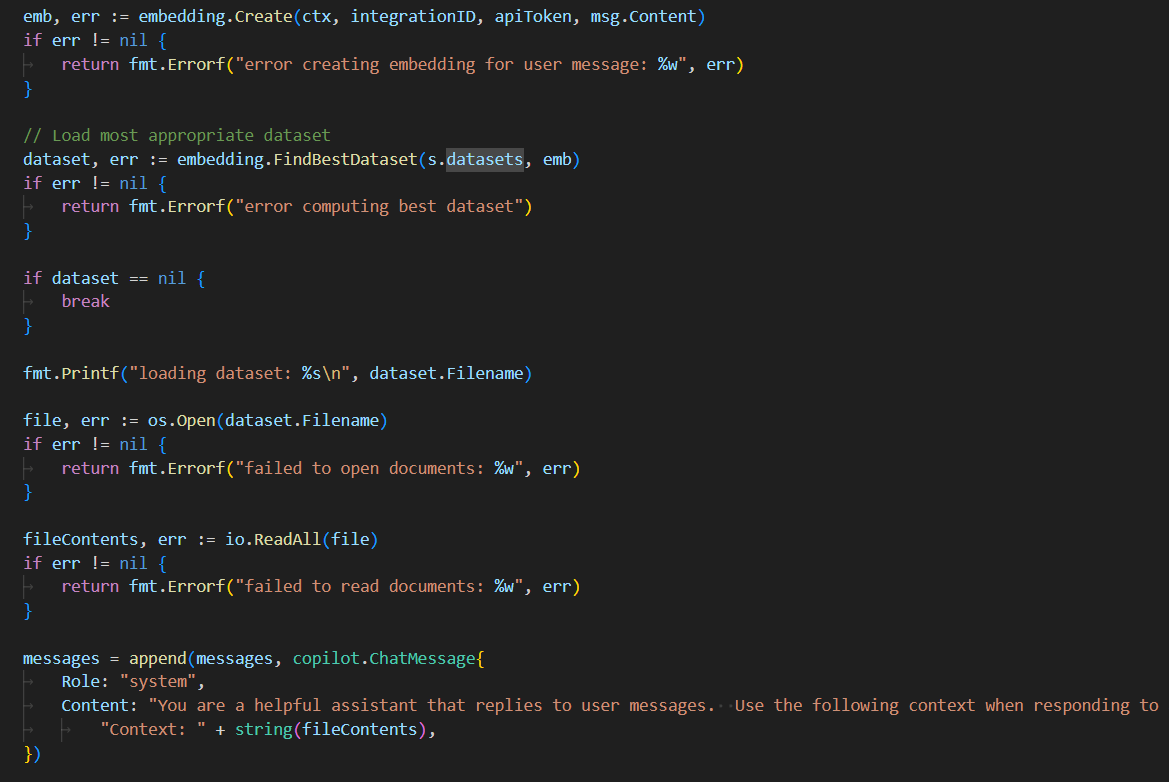Image resolution: width=1169 pixels, height=782 pixels.
Task: Click the Role field key
Action: click(81, 681)
